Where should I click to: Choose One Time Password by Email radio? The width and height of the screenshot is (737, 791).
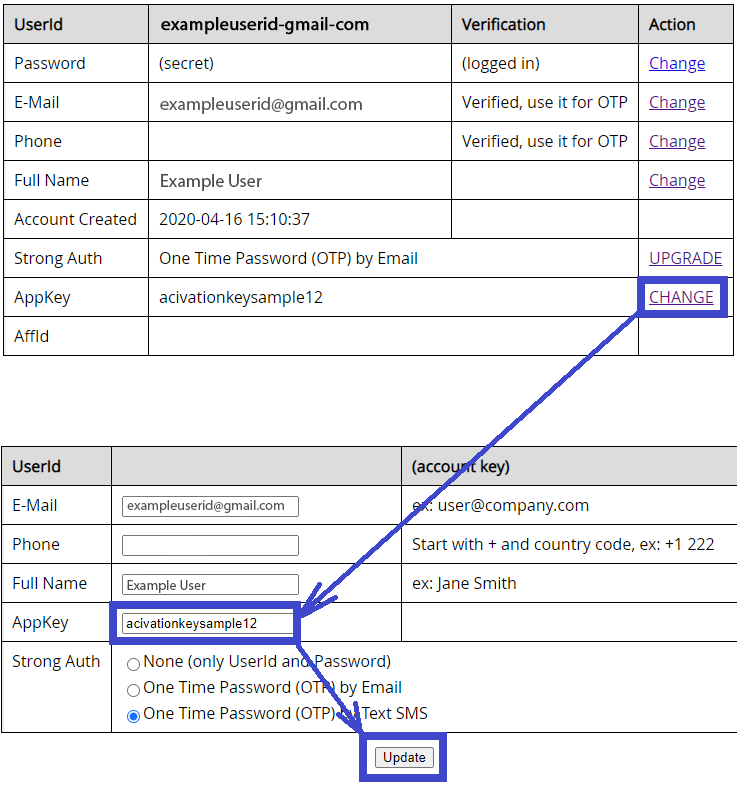(x=133, y=690)
